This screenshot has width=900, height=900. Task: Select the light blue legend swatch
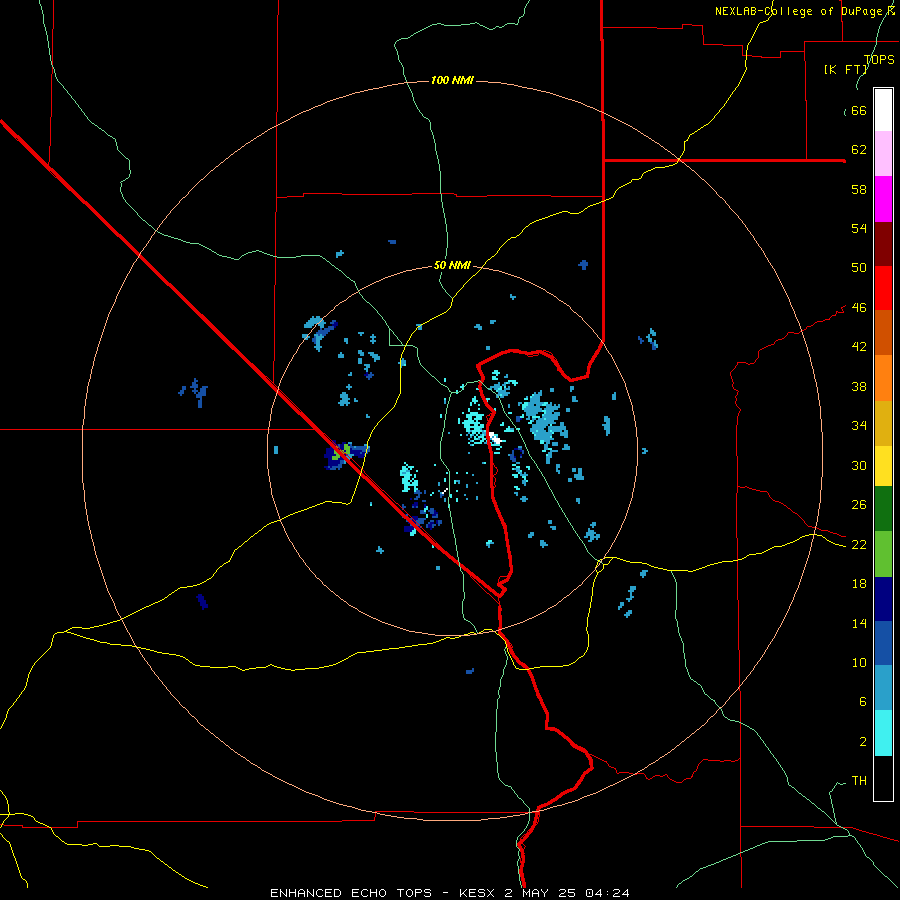(x=883, y=688)
